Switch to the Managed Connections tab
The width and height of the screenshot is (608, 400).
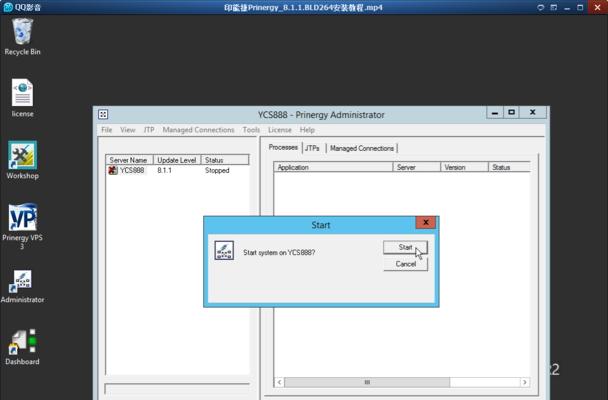pyautogui.click(x=362, y=148)
